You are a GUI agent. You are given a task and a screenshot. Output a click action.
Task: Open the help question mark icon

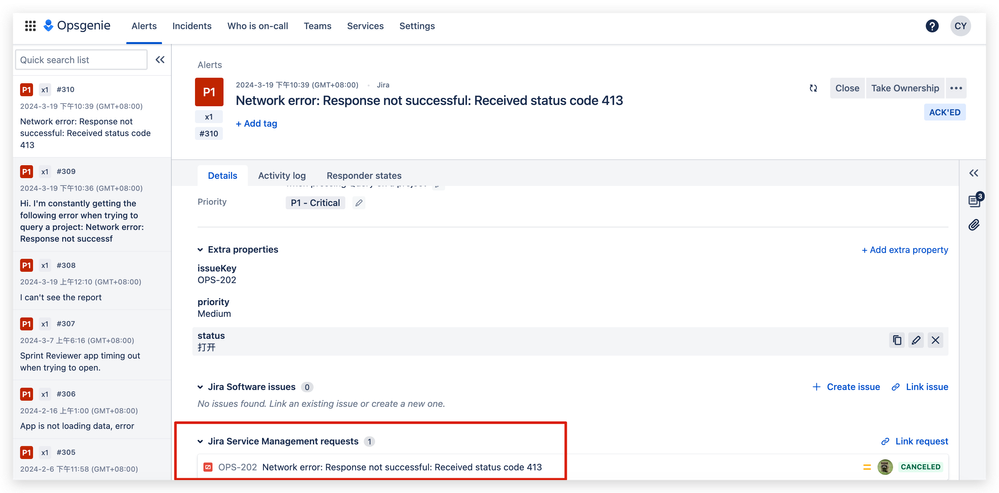click(932, 26)
